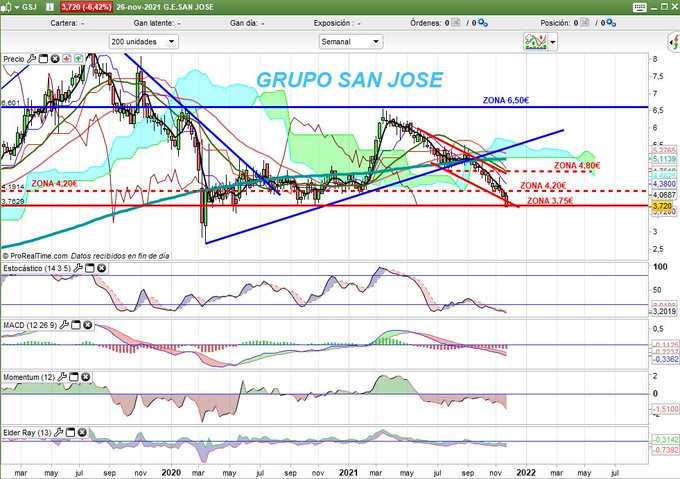Open Estocástico indicator wrench settings

[x=78, y=268]
